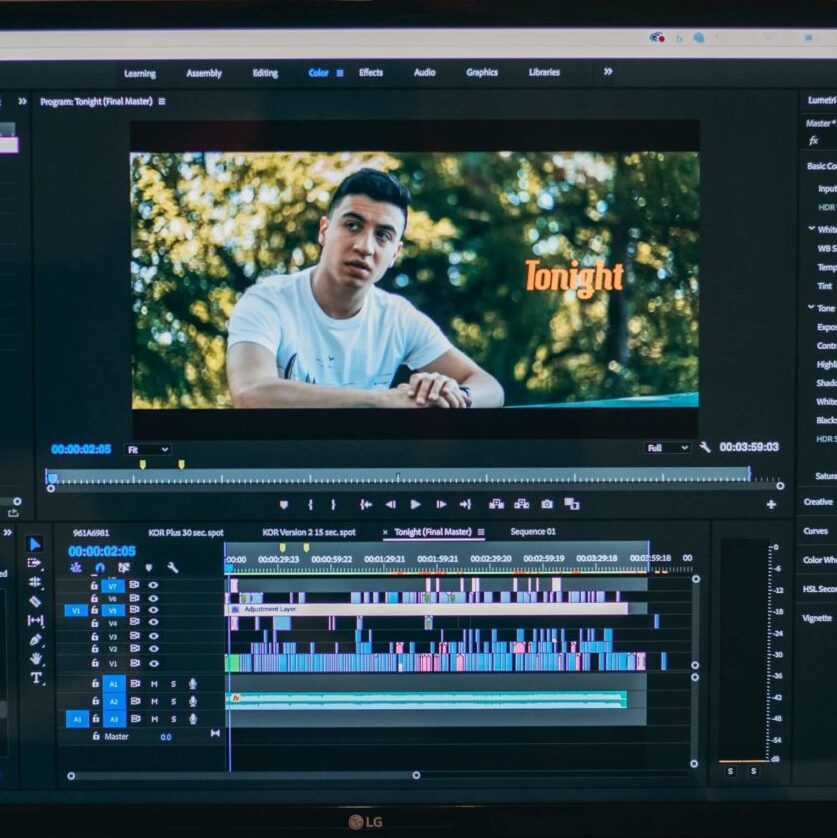Expand the Creative section in Lumetri

(x=818, y=502)
